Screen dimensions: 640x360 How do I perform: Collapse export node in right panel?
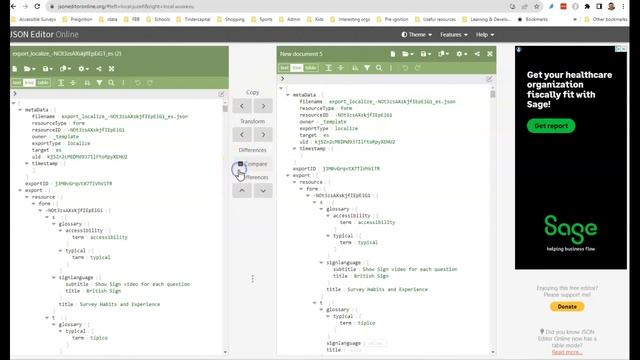[288, 176]
